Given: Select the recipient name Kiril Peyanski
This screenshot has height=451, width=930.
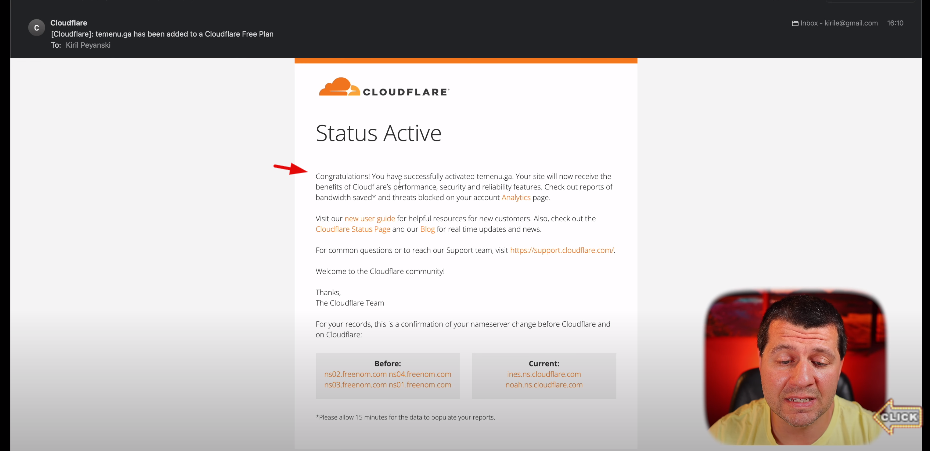Looking at the screenshot, I should 88,45.
